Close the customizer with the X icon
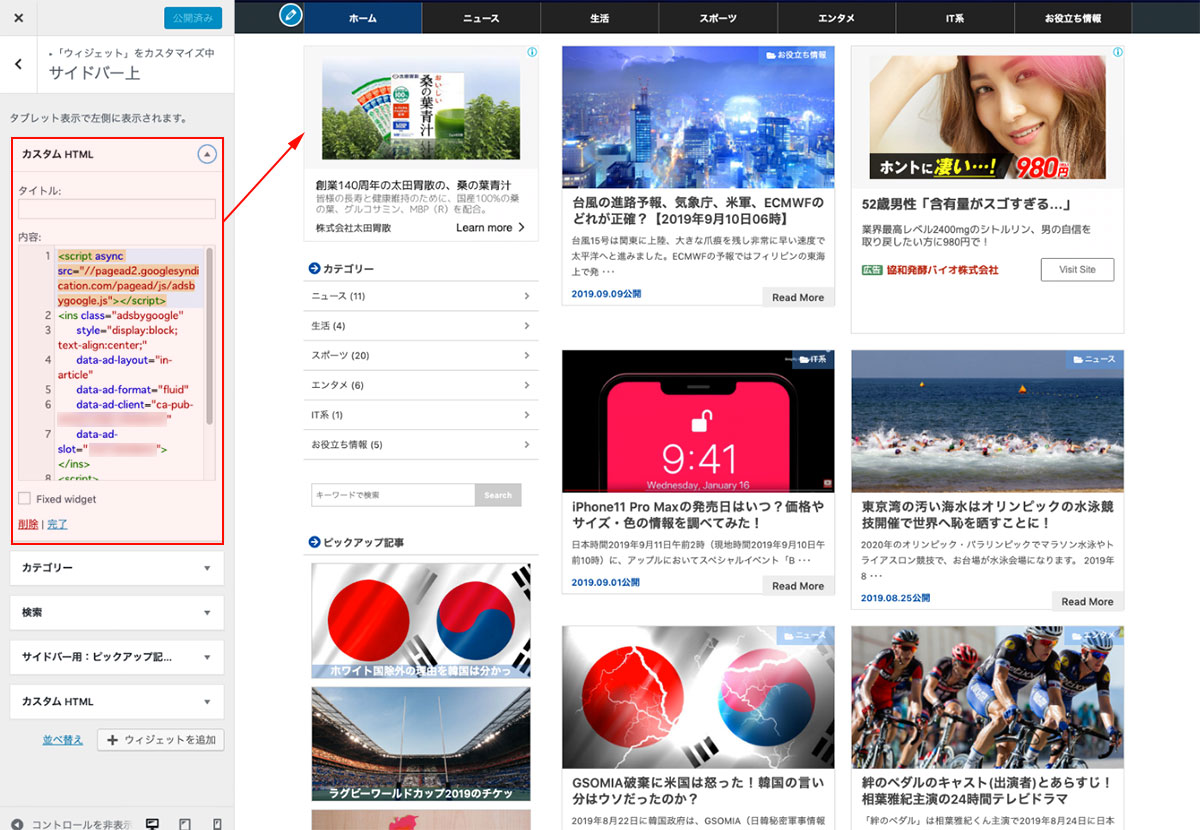This screenshot has height=830, width=1200. click(x=18, y=18)
